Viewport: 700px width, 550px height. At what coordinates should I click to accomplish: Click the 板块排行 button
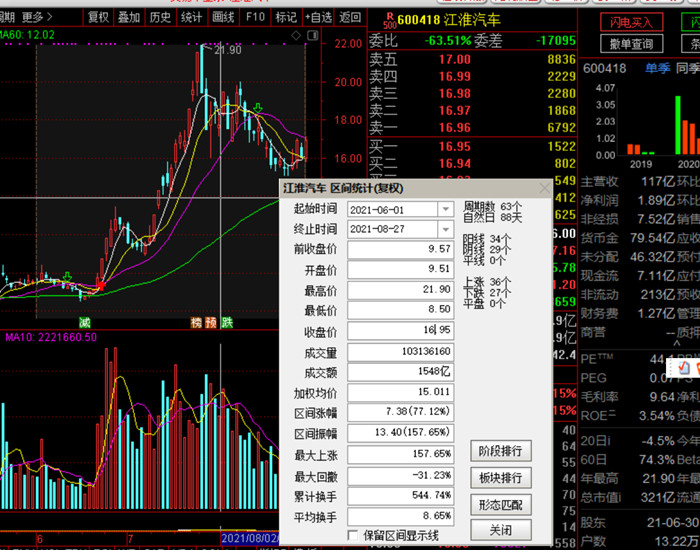(500, 478)
